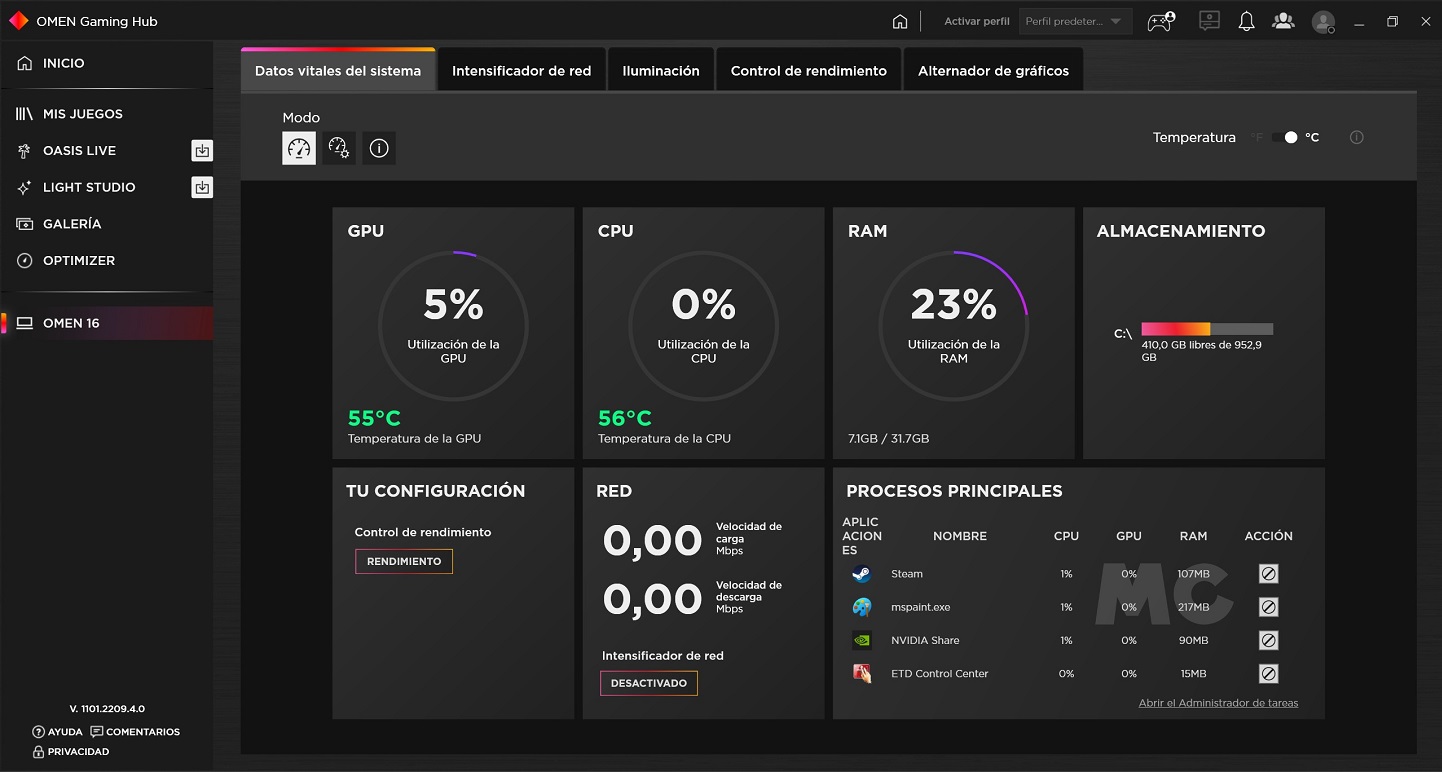Click the user profile avatar
Image resolution: width=1442 pixels, height=772 pixels.
tap(1323, 22)
